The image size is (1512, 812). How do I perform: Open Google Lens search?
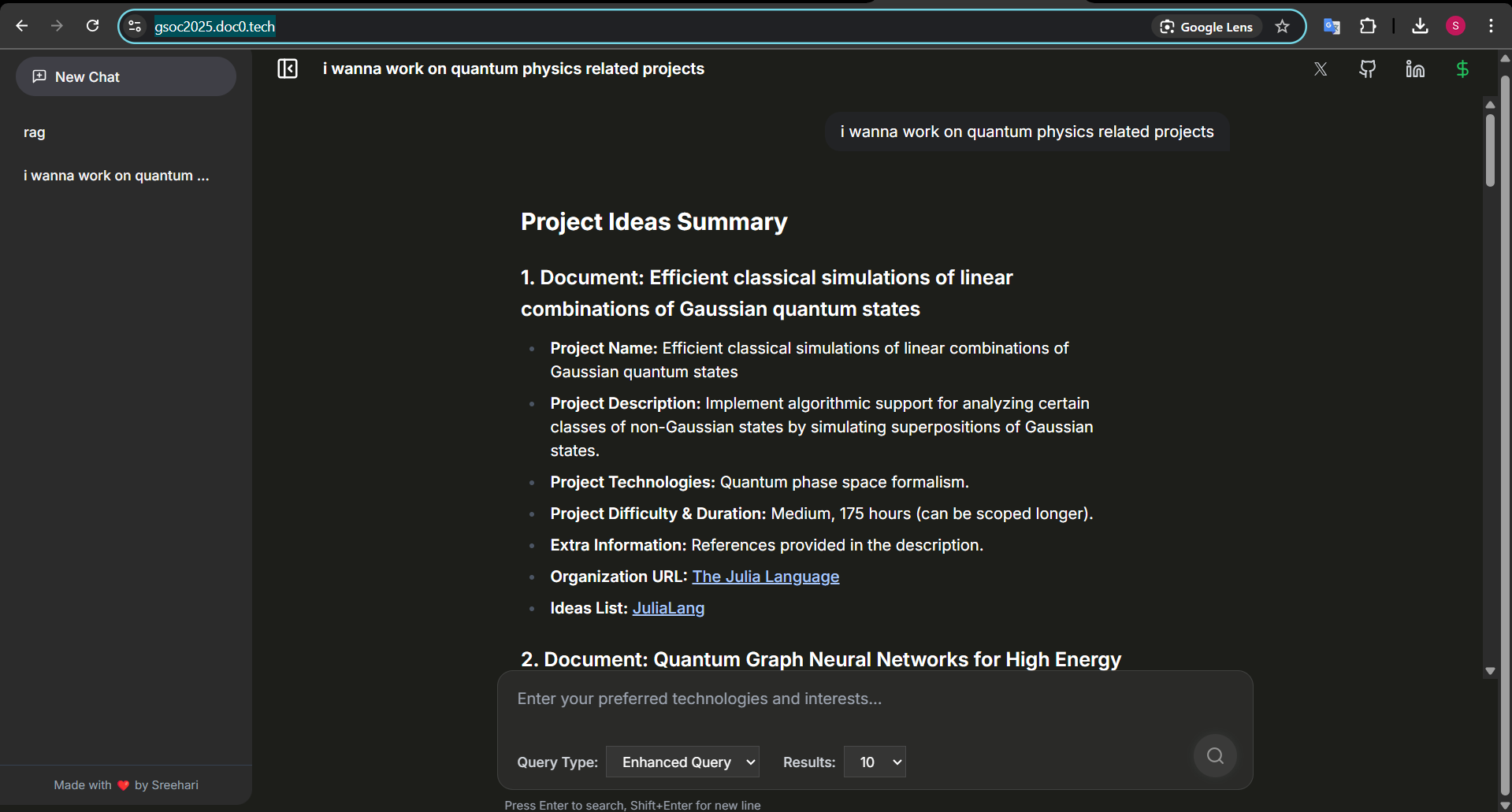point(1206,27)
